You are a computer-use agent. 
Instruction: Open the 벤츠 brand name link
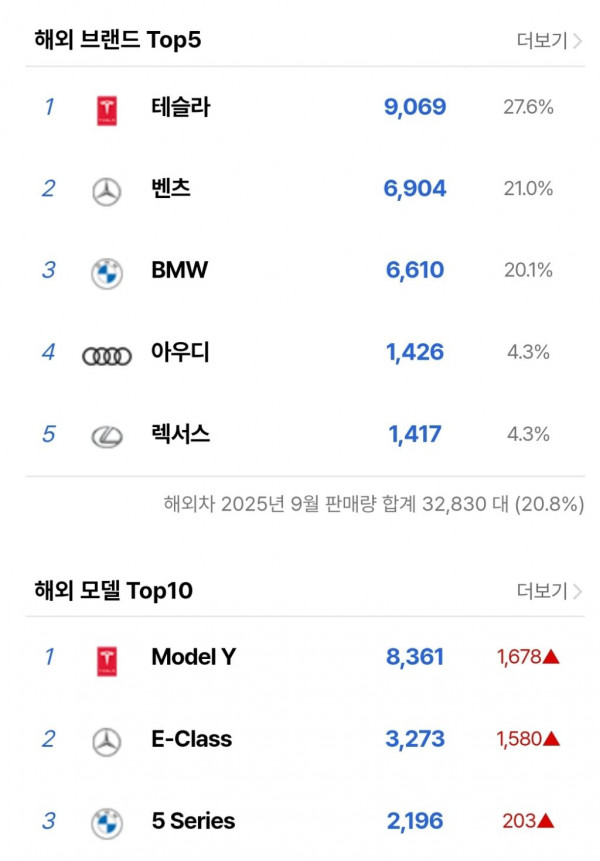(172, 189)
